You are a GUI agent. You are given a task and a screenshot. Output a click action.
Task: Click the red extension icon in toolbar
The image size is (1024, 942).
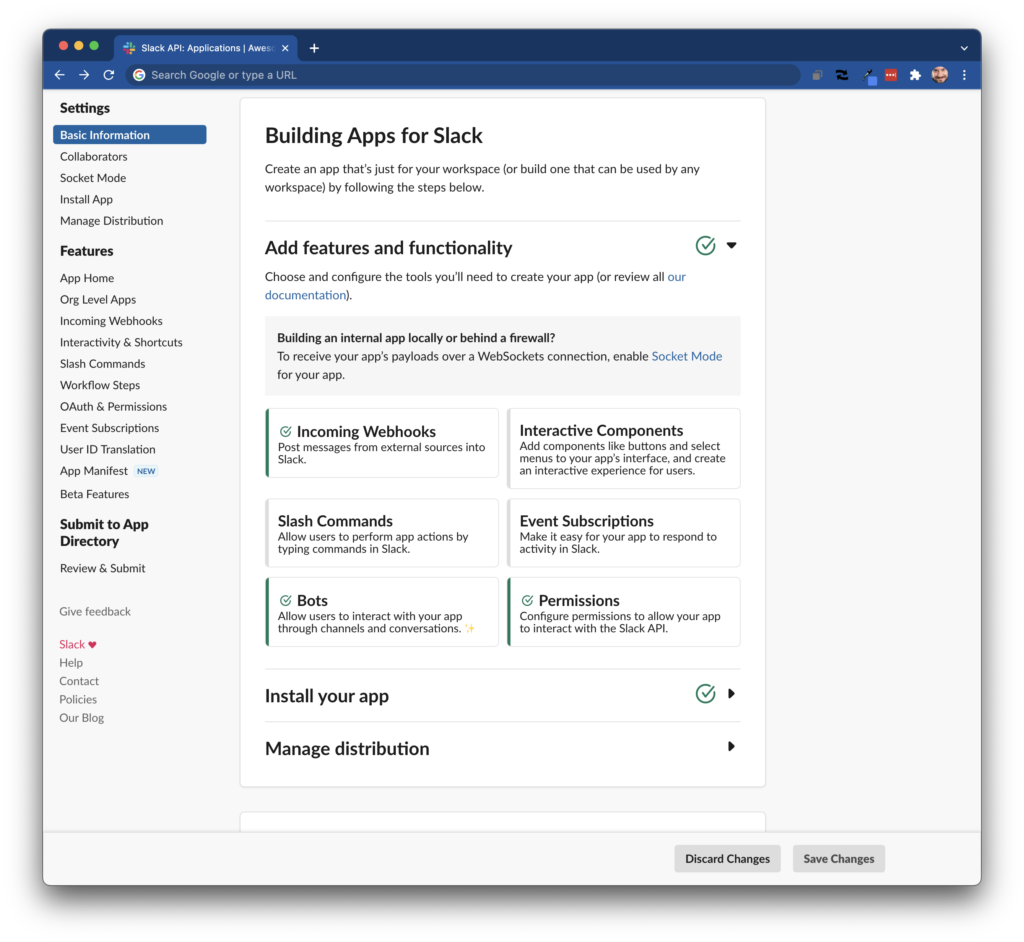(x=891, y=75)
